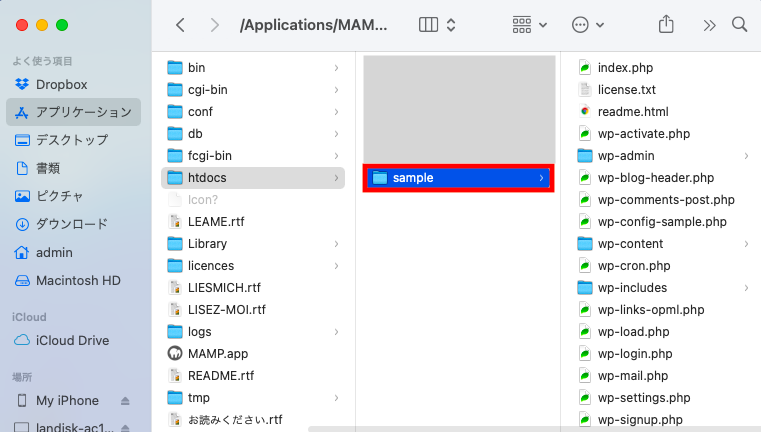Expand logs folder with its chevron
The image size is (761, 432).
336,332
